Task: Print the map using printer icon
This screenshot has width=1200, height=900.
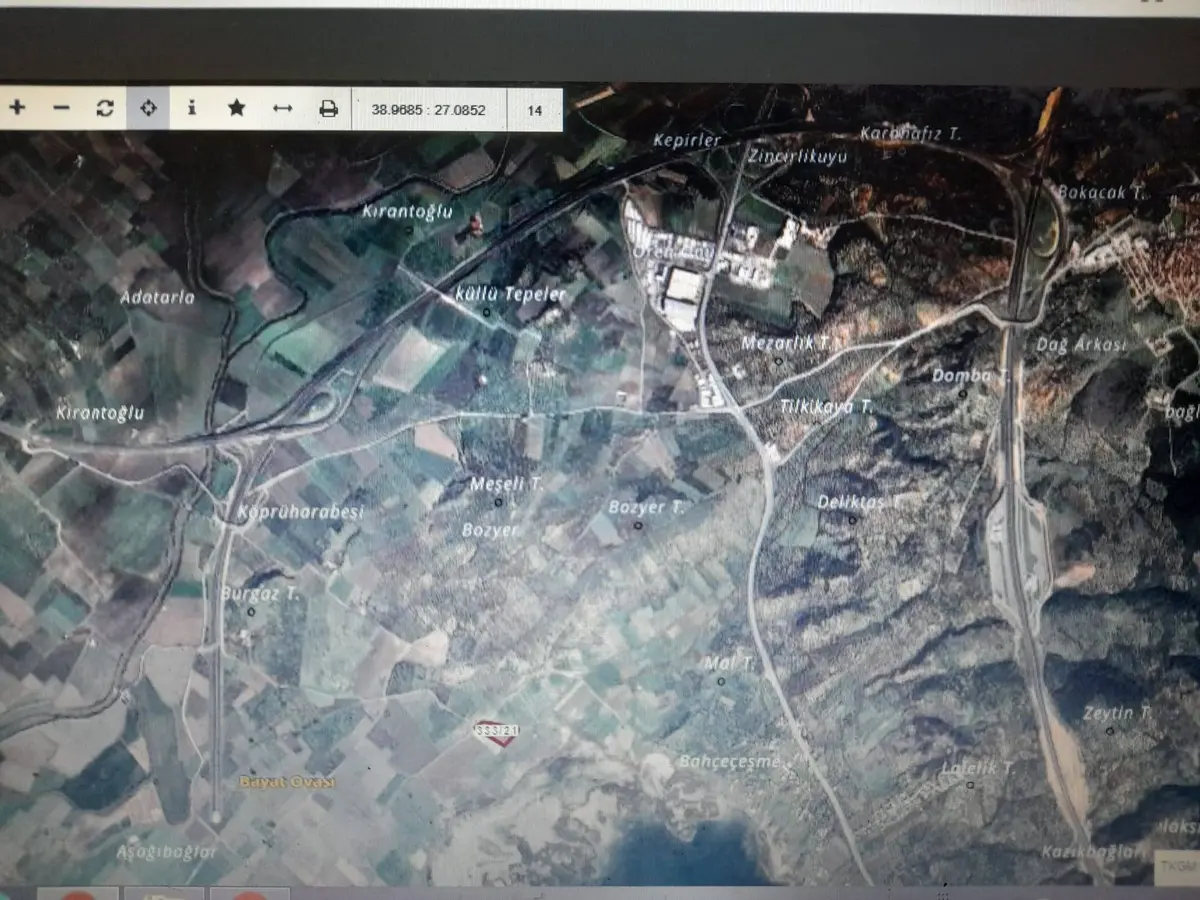Action: click(328, 109)
